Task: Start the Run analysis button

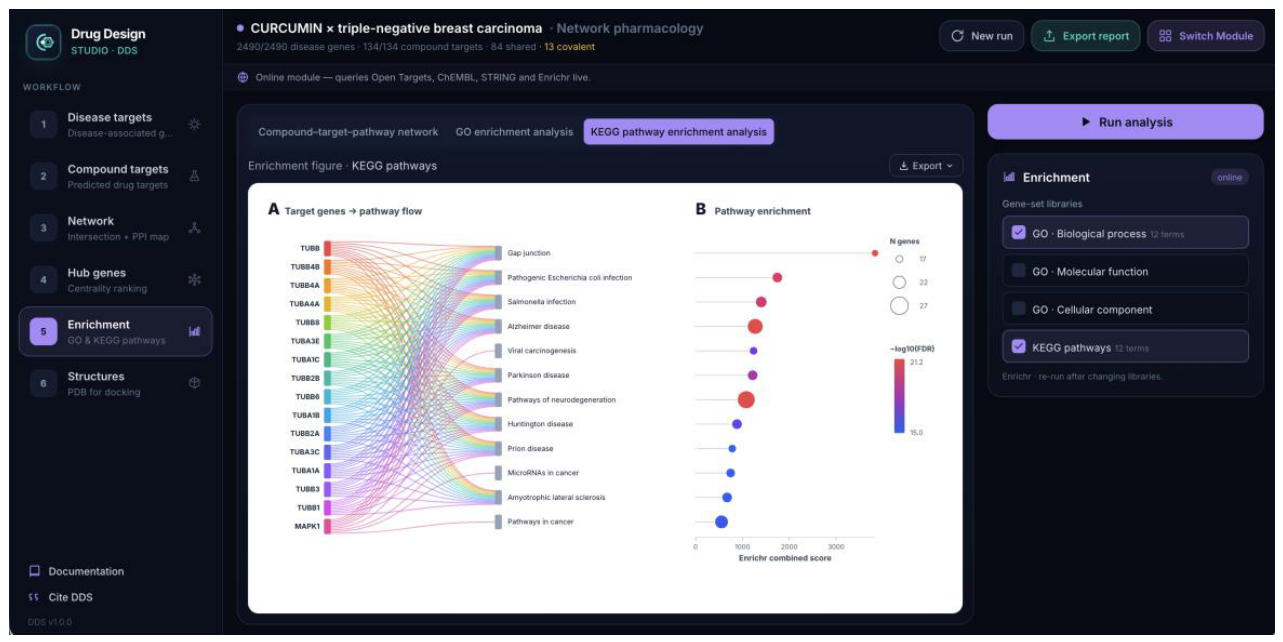Action: click(x=1125, y=122)
